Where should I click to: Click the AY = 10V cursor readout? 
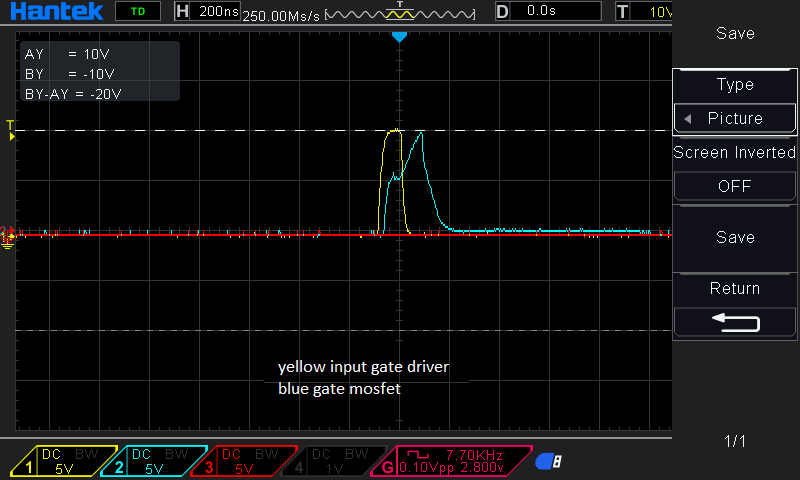(x=67, y=54)
